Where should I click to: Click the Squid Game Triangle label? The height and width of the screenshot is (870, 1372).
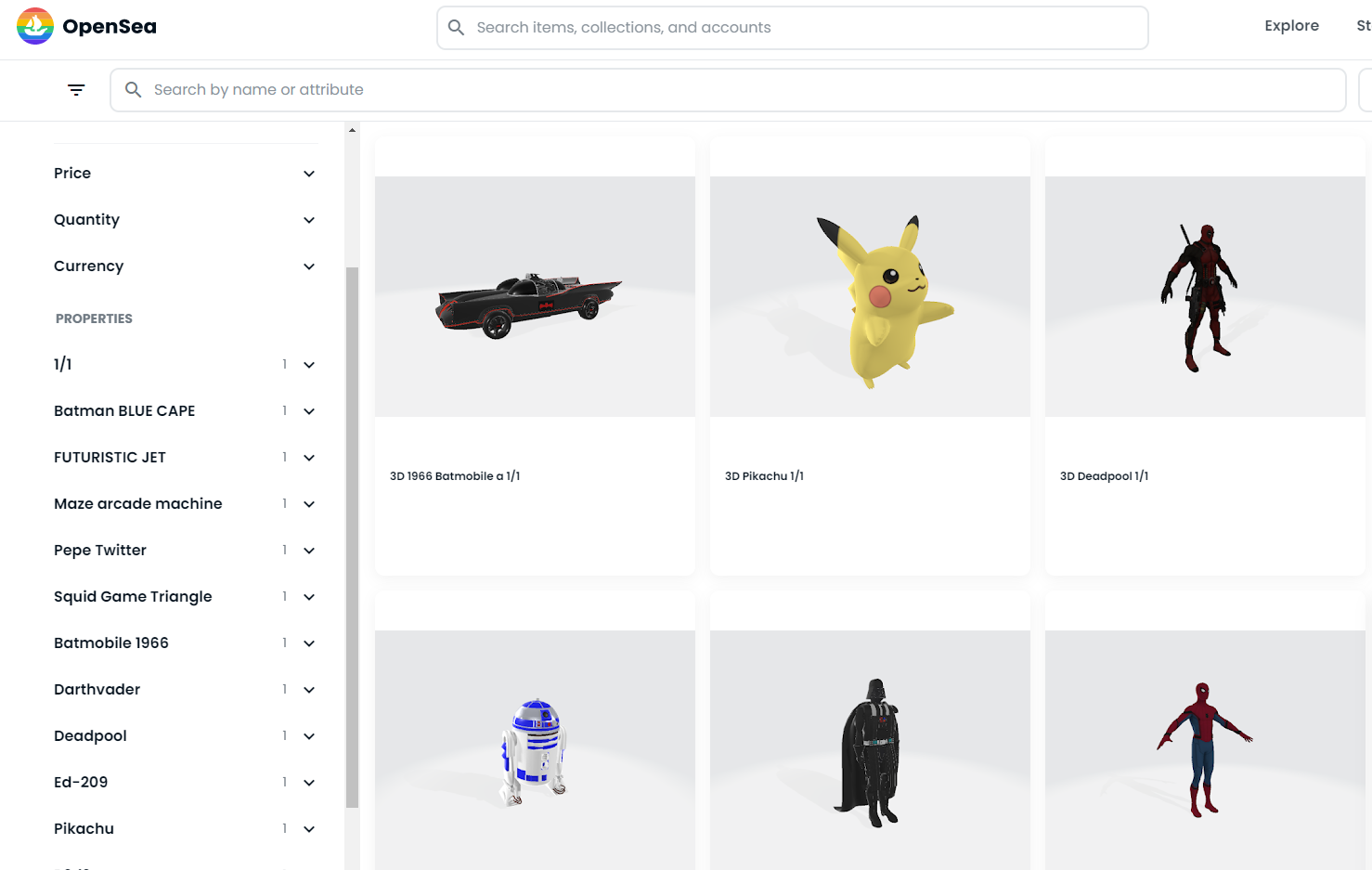[133, 596]
